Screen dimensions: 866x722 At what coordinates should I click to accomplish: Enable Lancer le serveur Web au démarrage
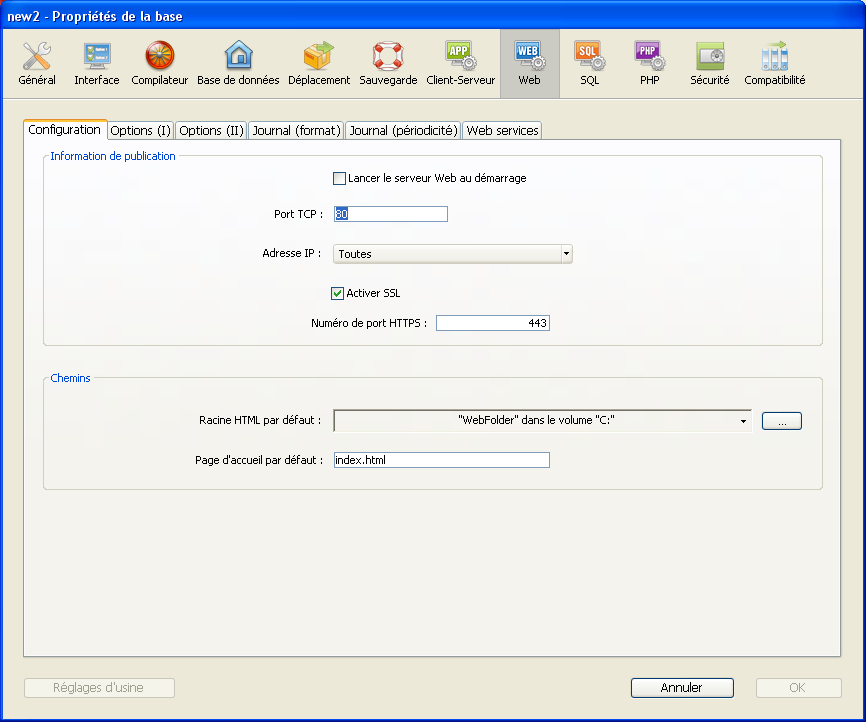[339, 179]
